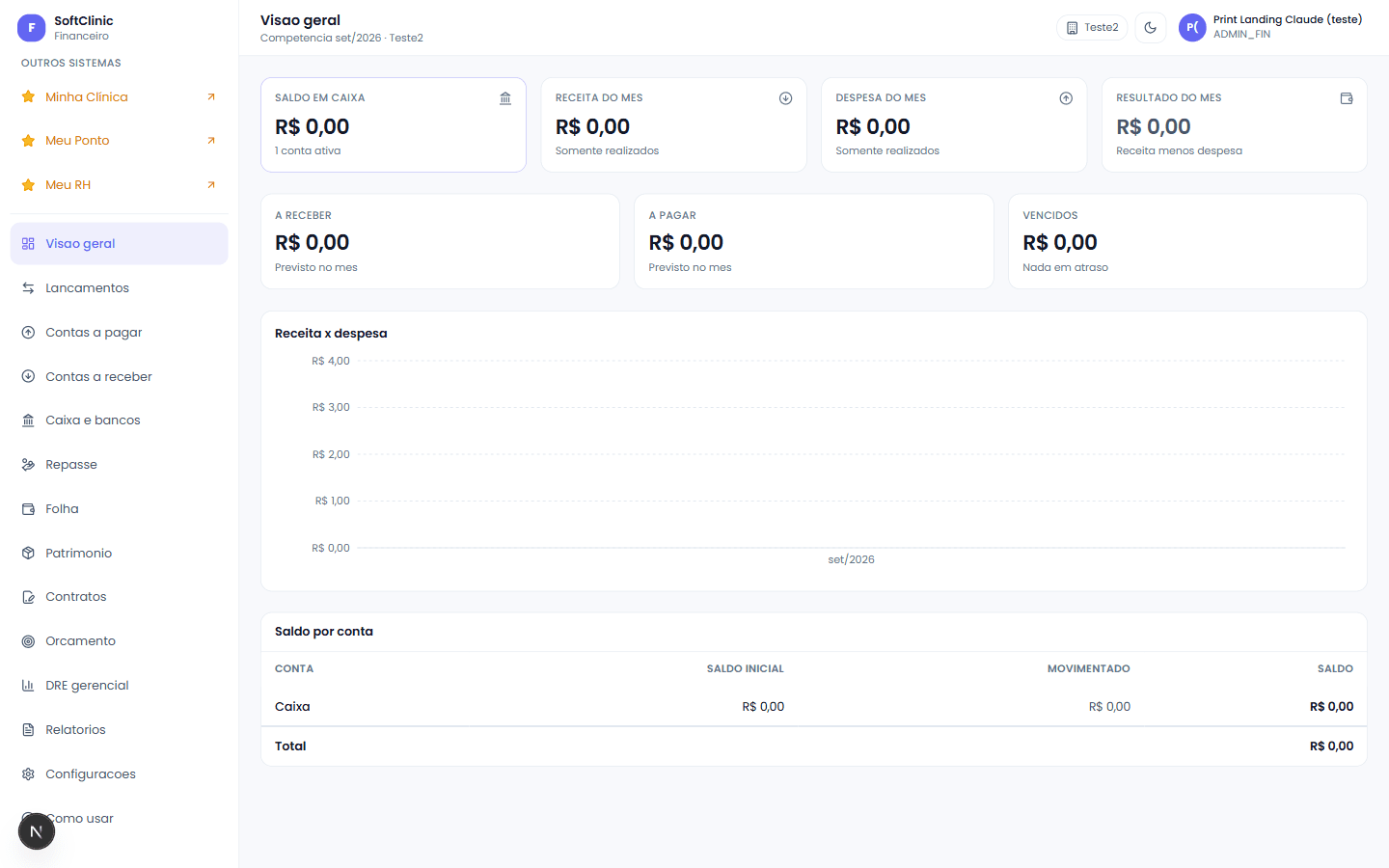Click the Patrimonio box icon
Image resolution: width=1389 pixels, height=868 pixels.
(28, 553)
